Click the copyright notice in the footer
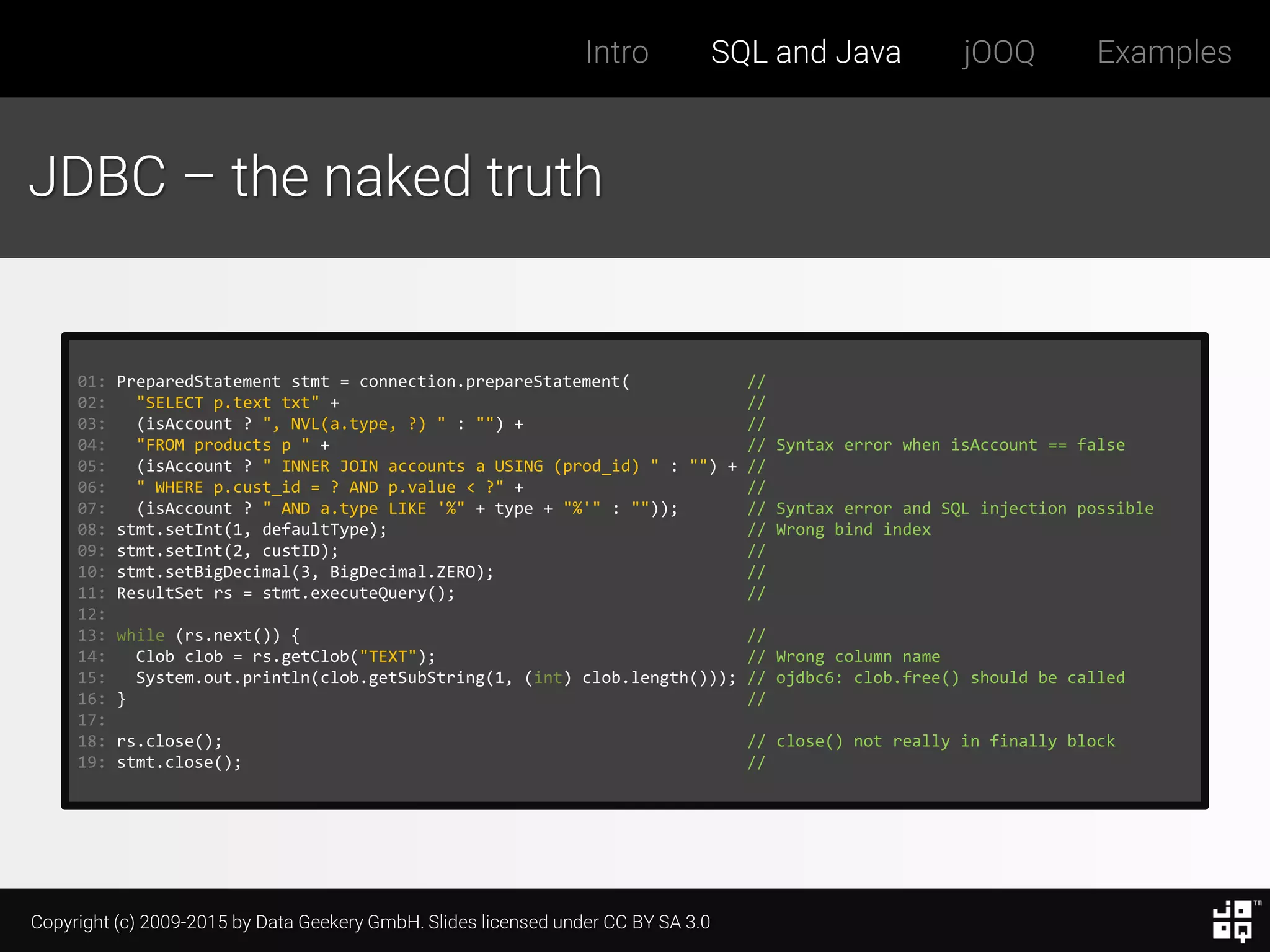 click(370, 922)
